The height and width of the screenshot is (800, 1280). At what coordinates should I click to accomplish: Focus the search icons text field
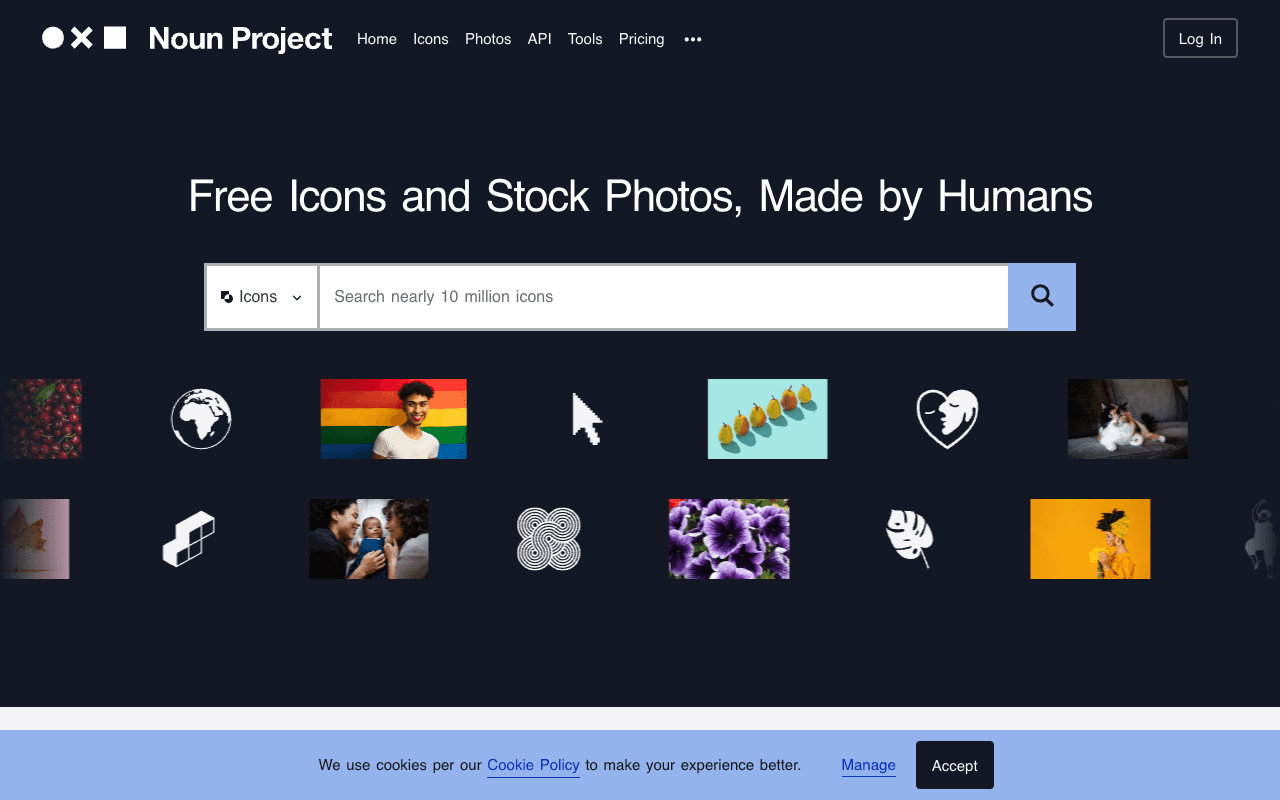click(x=663, y=297)
